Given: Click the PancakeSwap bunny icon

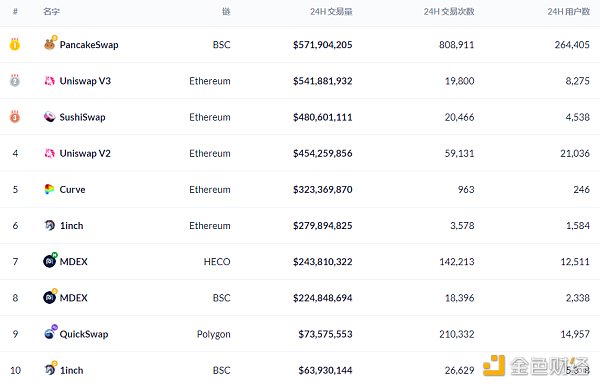Looking at the screenshot, I should click(x=50, y=43).
